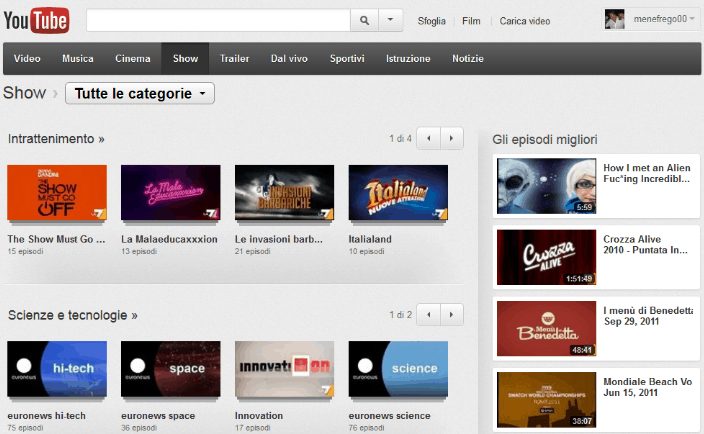Click the Carica video link

click(x=525, y=21)
